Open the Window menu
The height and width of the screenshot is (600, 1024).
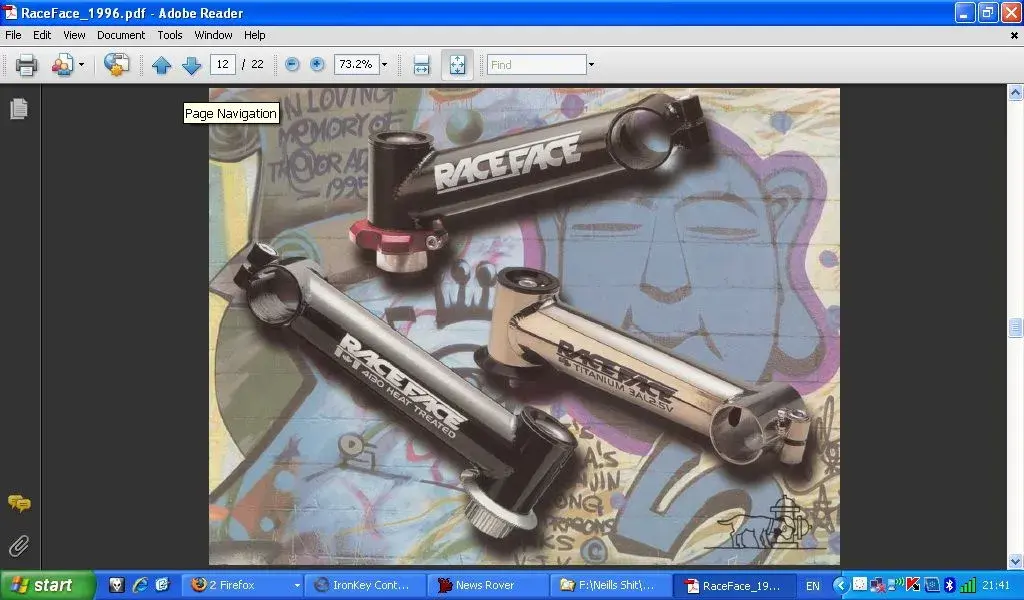click(x=213, y=35)
